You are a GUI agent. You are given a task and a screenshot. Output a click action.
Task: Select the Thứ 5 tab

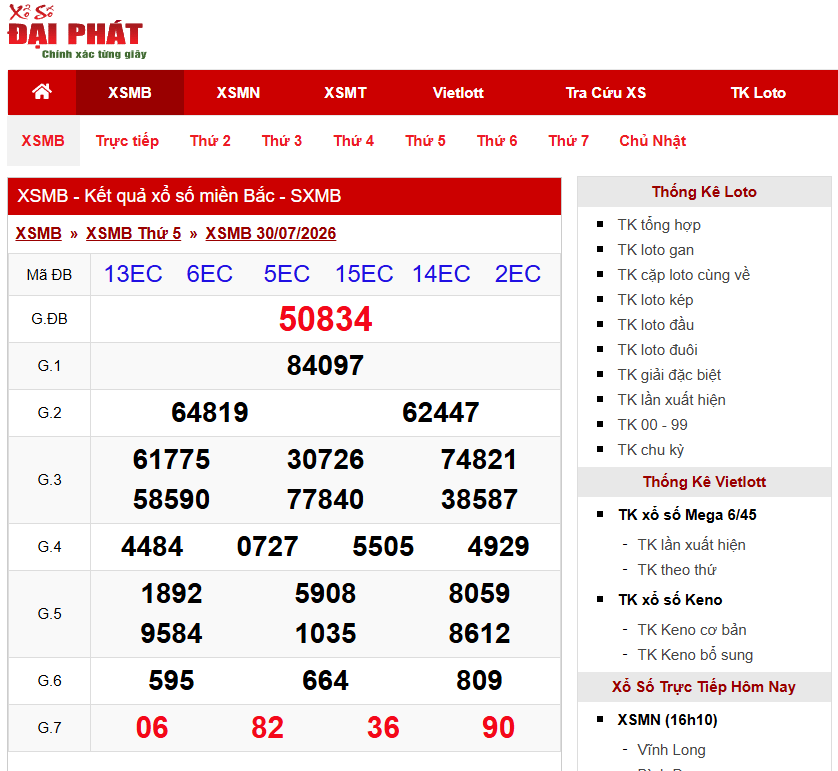tap(425, 141)
